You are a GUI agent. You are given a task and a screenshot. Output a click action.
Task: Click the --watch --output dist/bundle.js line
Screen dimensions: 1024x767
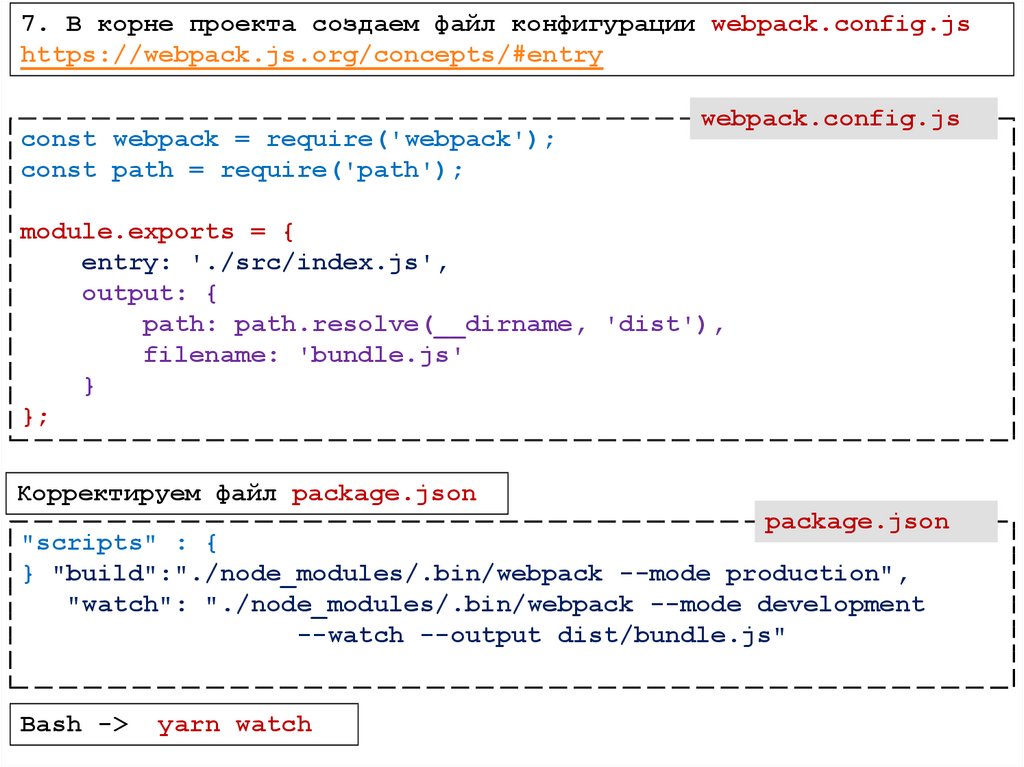coord(541,635)
